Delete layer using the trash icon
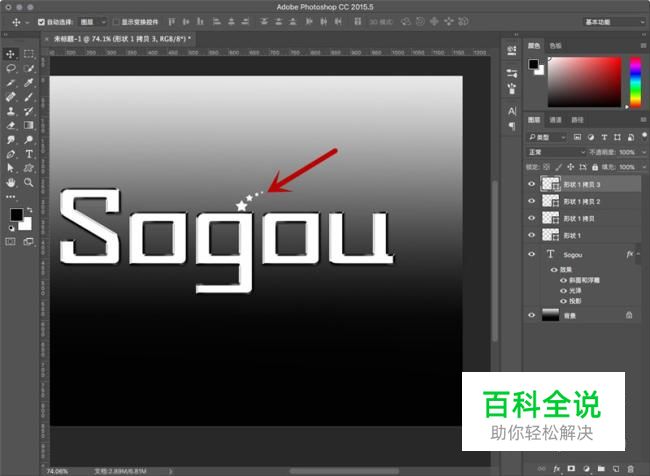Image resolution: width=650 pixels, height=476 pixels. point(631,469)
